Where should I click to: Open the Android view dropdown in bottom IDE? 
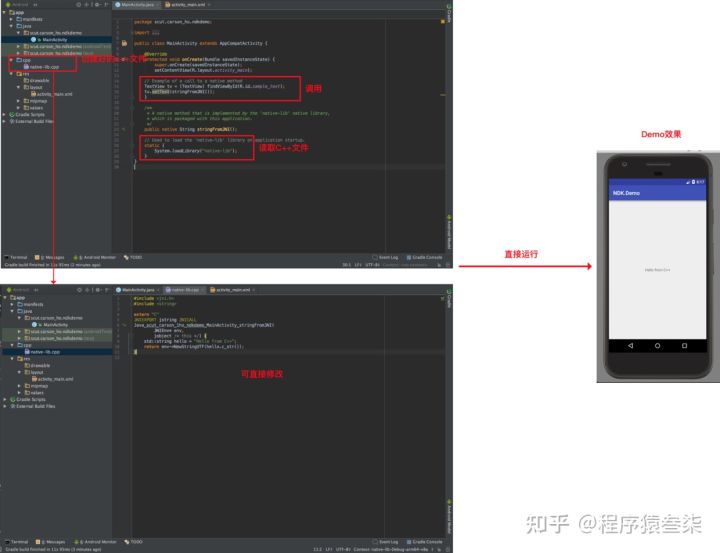pyautogui.click(x=22, y=290)
